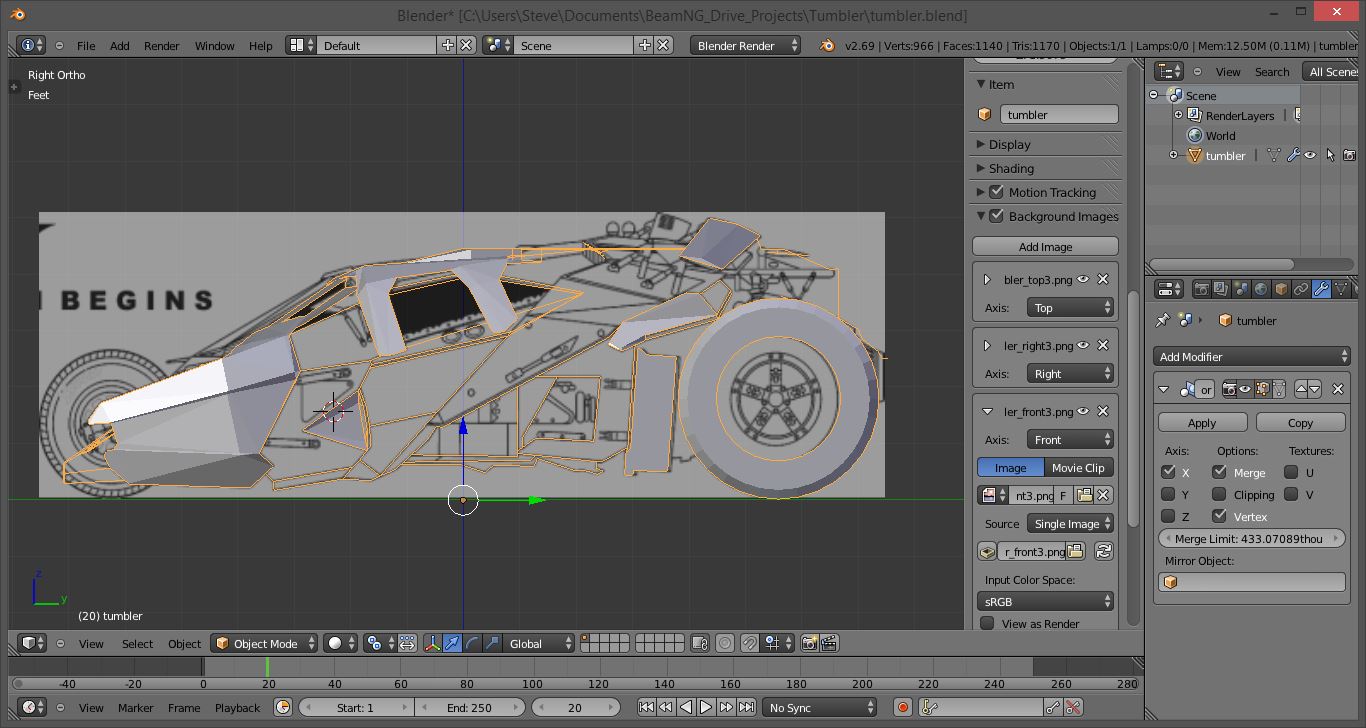Open Render properties tab camera icon
The width and height of the screenshot is (1366, 728).
(1202, 289)
